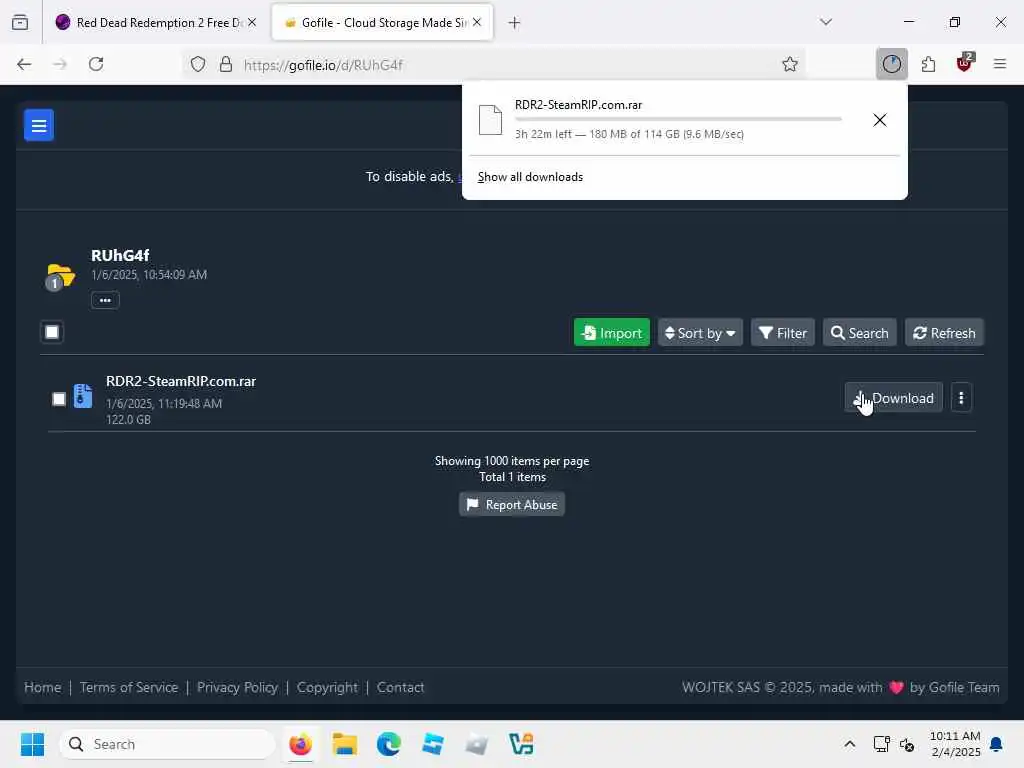Open the Contact footer link
Viewport: 1024px width, 768px height.
tap(400, 688)
